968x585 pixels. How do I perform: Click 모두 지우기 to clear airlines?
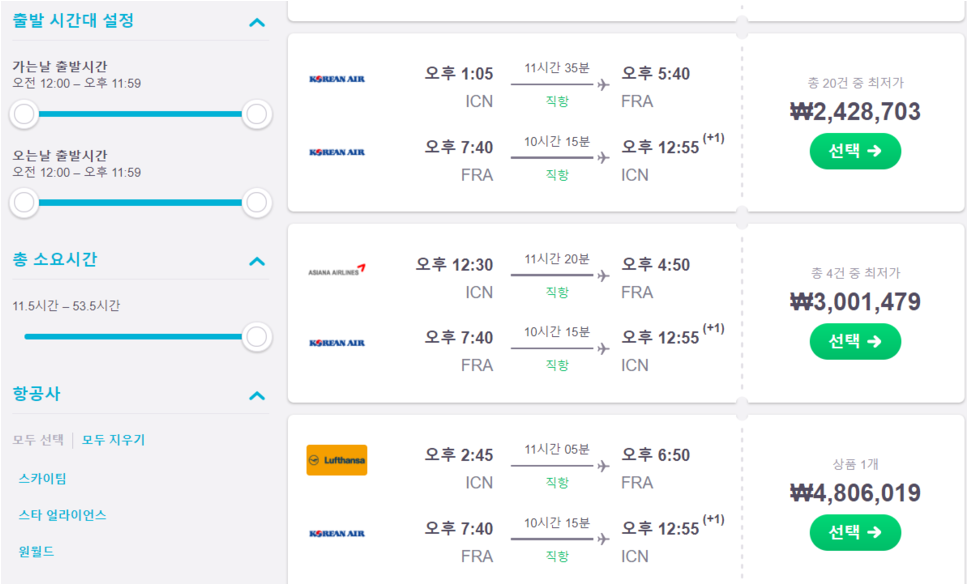point(113,440)
